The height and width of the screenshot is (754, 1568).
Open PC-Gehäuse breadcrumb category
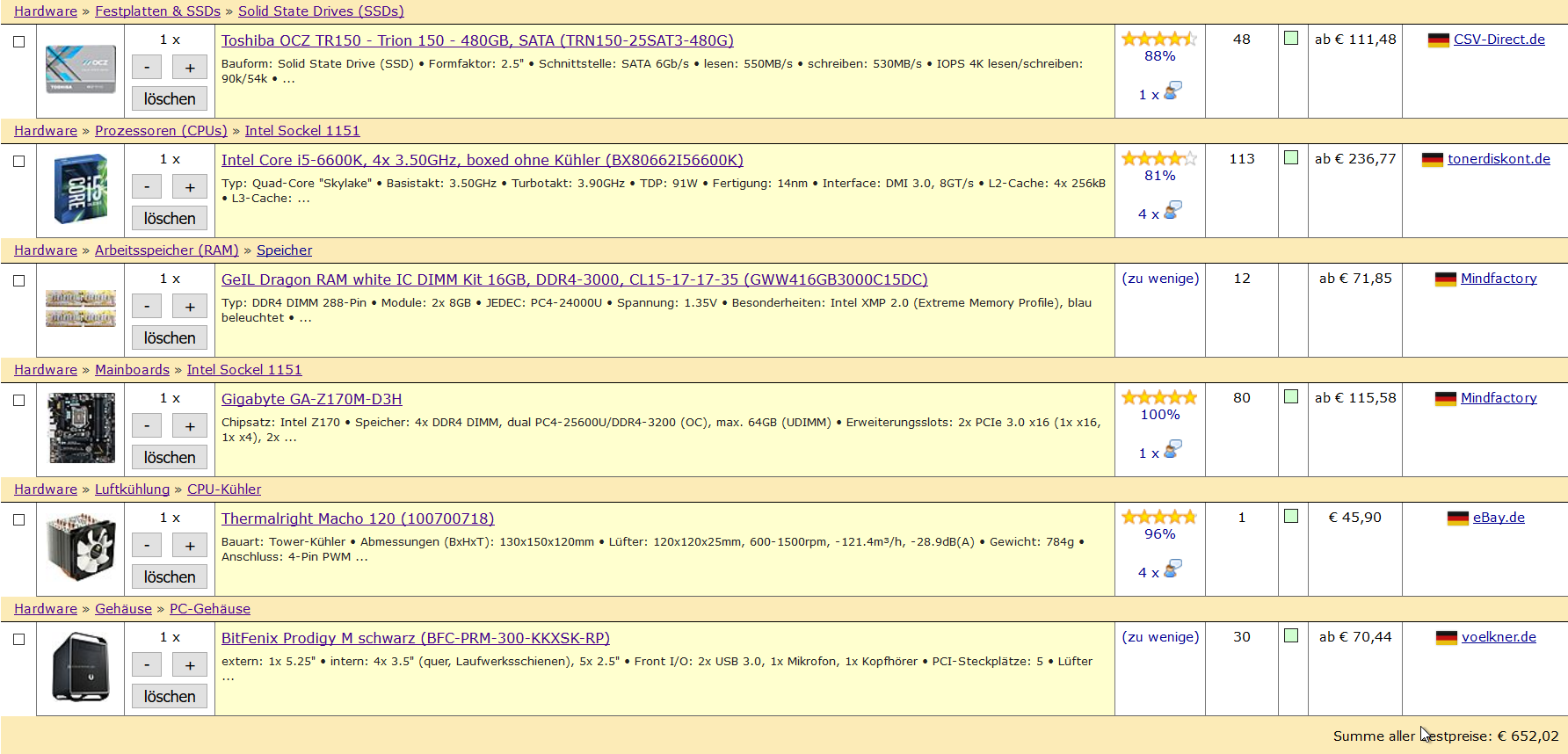click(210, 609)
